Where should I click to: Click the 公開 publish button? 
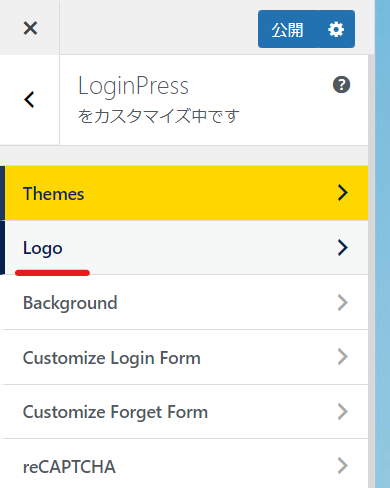287,29
